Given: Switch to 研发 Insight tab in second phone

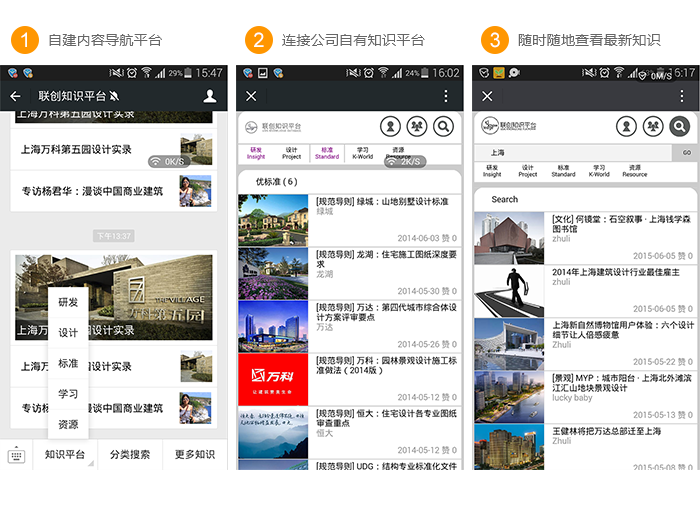Looking at the screenshot, I should (x=256, y=153).
